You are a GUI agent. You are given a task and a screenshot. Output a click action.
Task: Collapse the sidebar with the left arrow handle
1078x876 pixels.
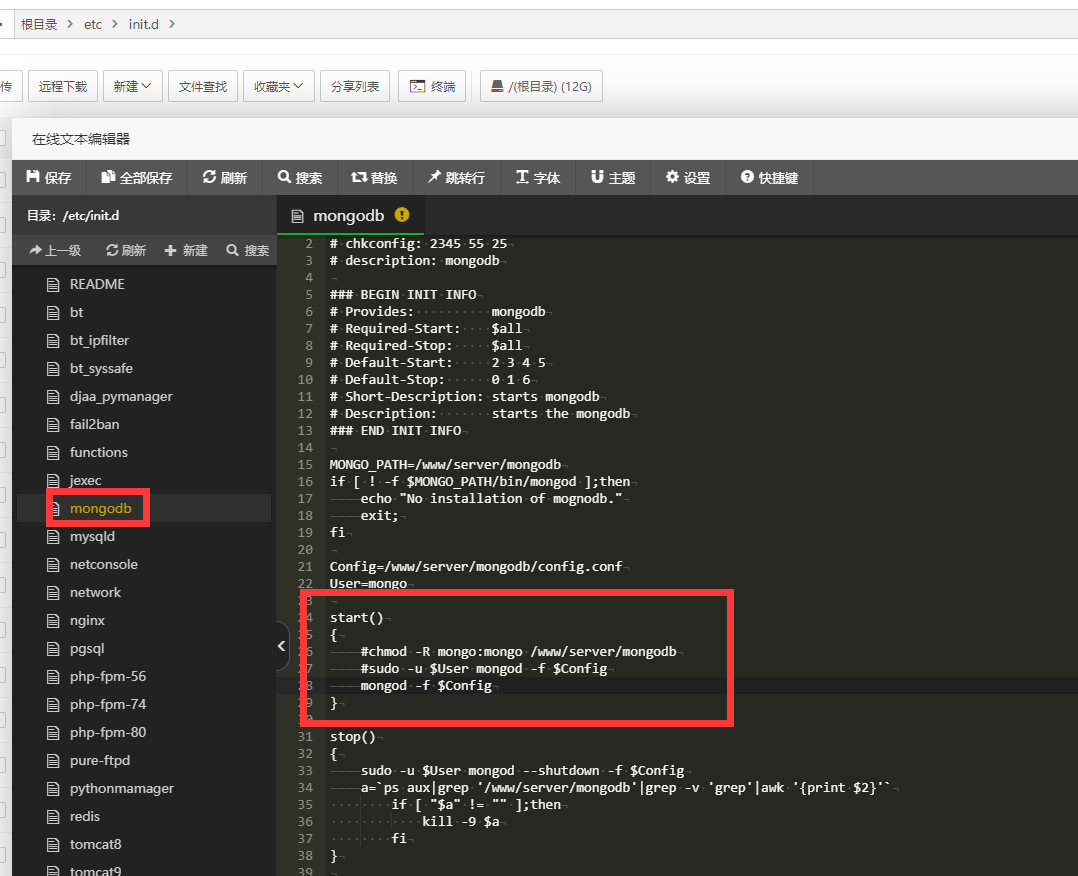[281, 646]
